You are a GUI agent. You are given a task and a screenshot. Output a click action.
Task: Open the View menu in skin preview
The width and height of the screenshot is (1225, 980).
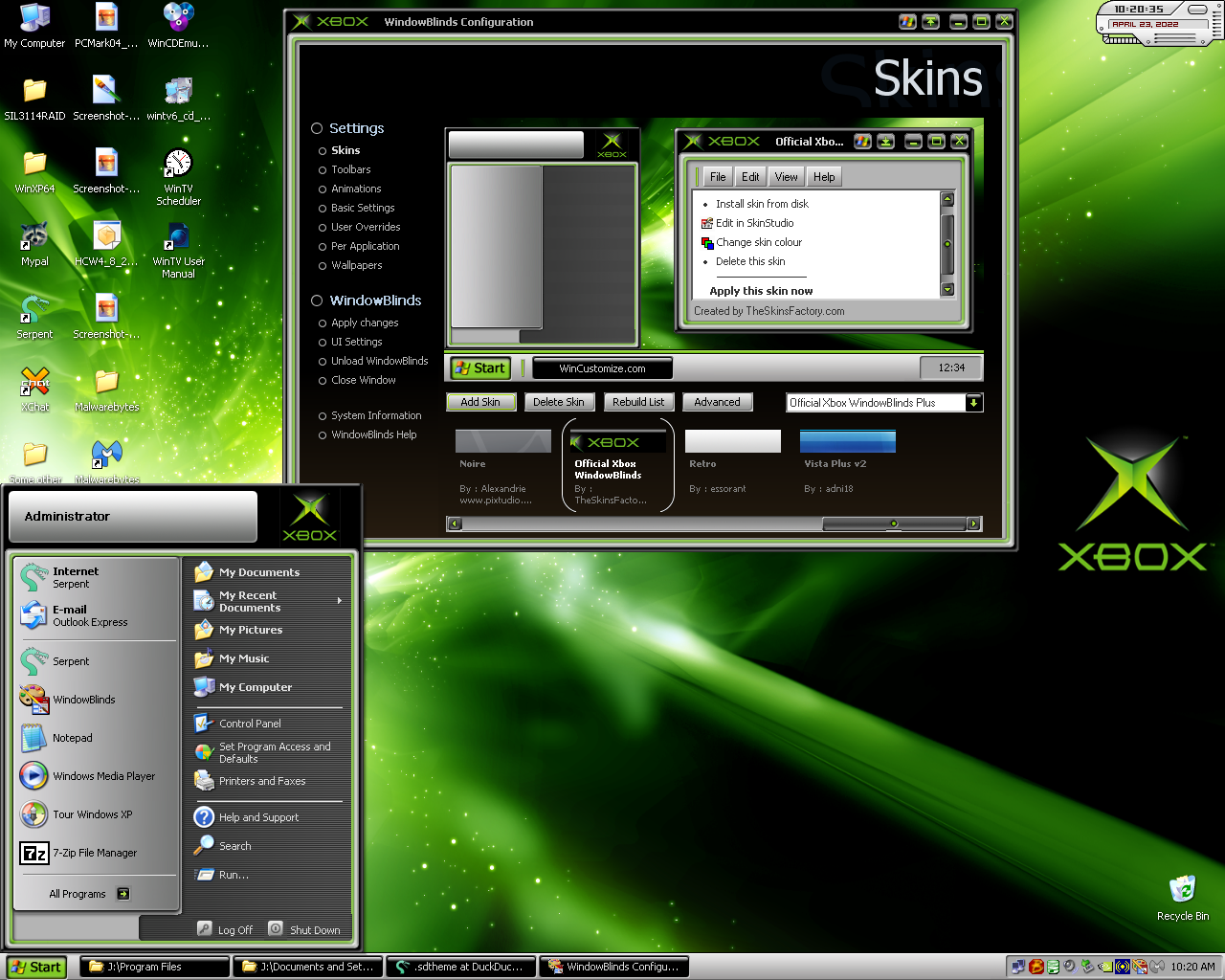[786, 177]
